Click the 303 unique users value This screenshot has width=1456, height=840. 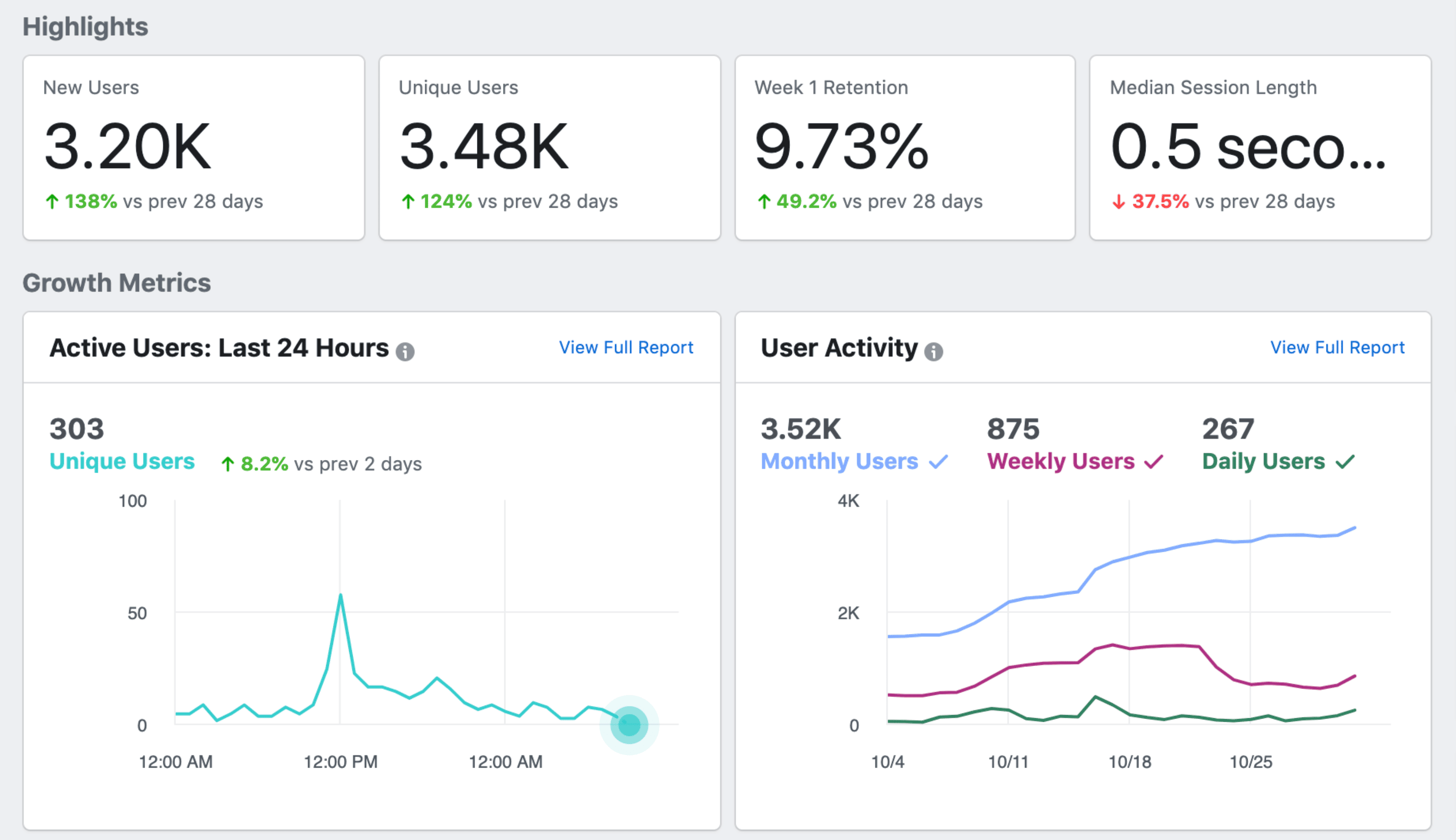pos(77,429)
